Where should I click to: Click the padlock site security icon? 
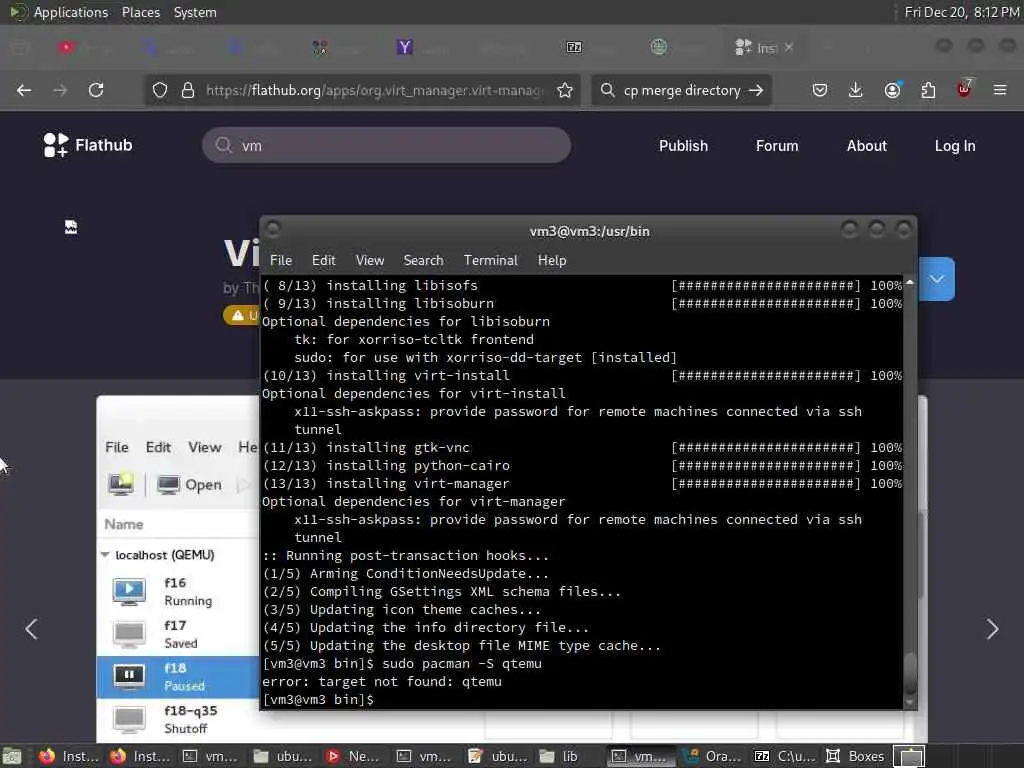pyautogui.click(x=188, y=90)
